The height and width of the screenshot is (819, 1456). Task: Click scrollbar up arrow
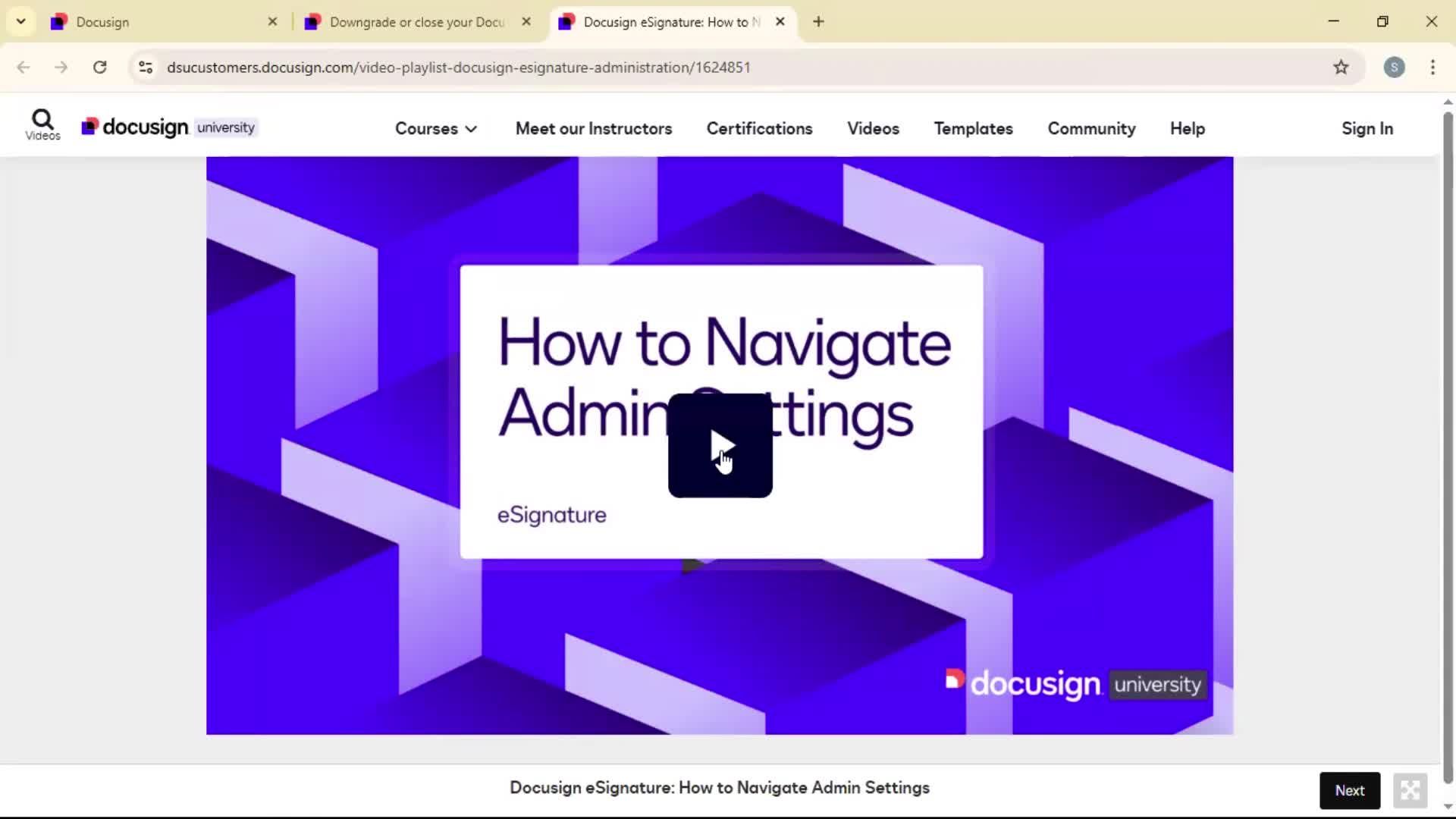[x=1448, y=102]
